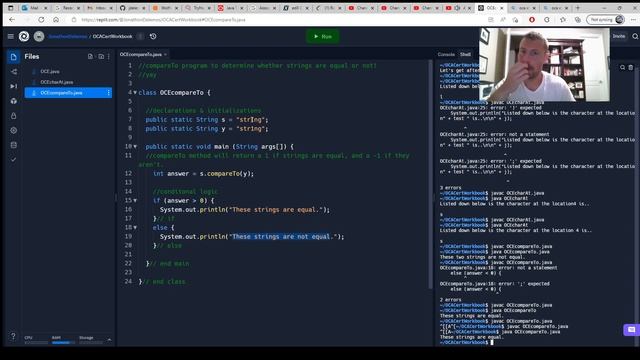Image resolution: width=640 pixels, height=360 pixels.
Task: Open the Secrets lock sidebar icon
Action: click(13, 116)
